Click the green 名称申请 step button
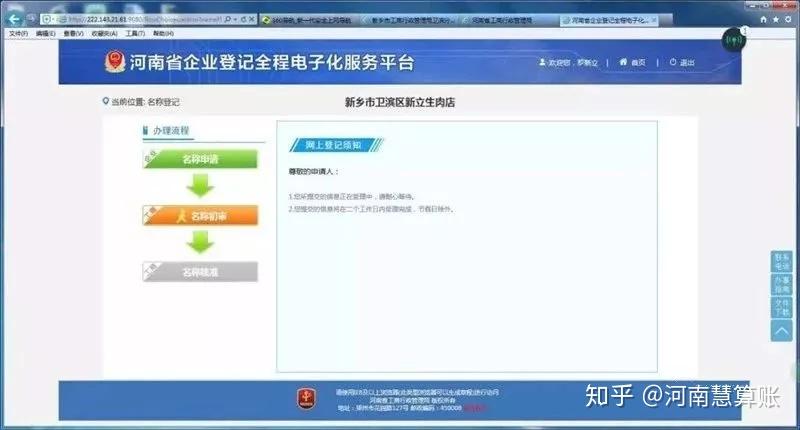 pyautogui.click(x=200, y=159)
